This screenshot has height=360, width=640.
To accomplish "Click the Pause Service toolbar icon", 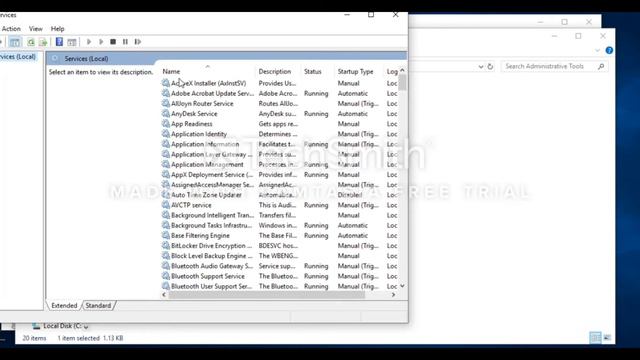I will click(125, 42).
